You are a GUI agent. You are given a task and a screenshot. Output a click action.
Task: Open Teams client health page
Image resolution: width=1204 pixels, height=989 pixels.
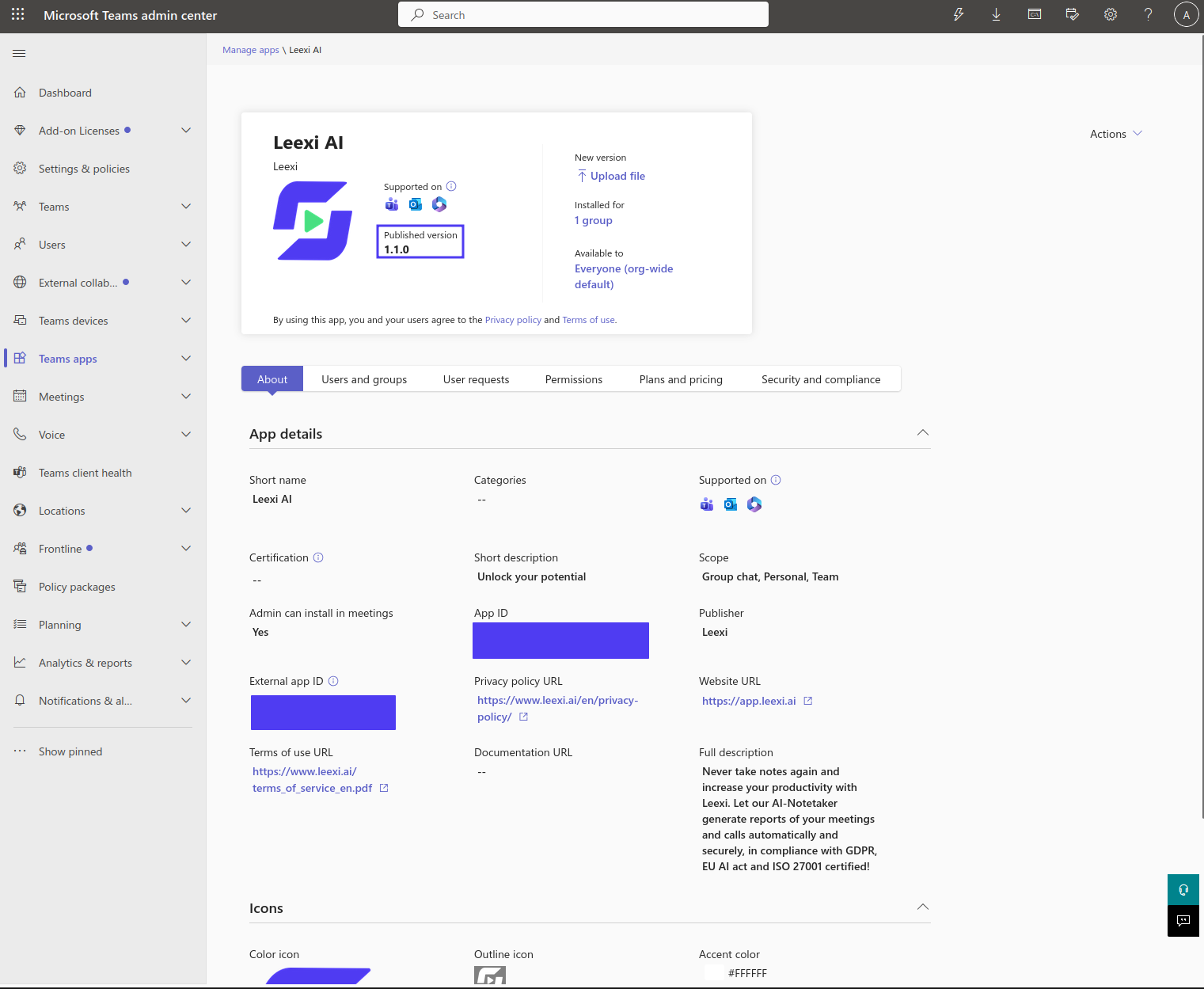click(x=85, y=473)
